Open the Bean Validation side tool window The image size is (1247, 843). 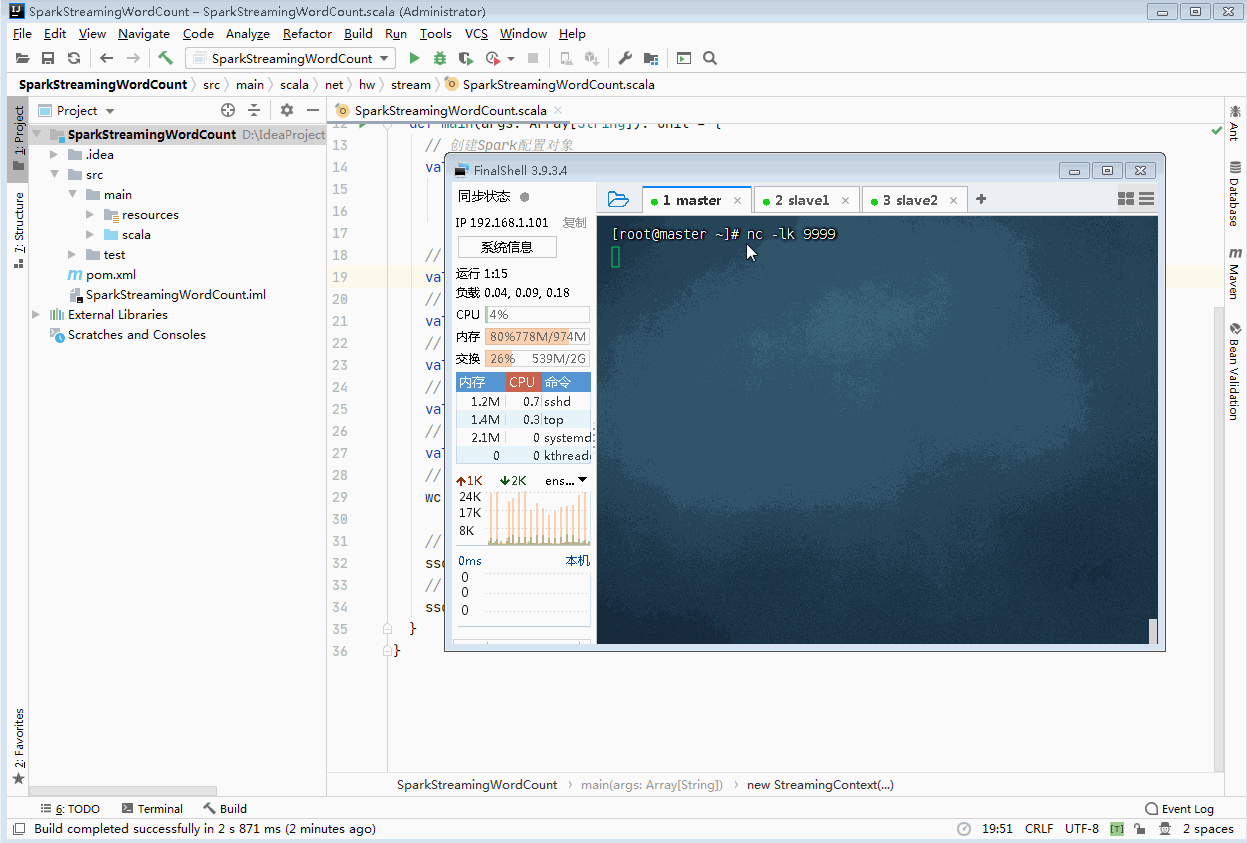click(1235, 370)
